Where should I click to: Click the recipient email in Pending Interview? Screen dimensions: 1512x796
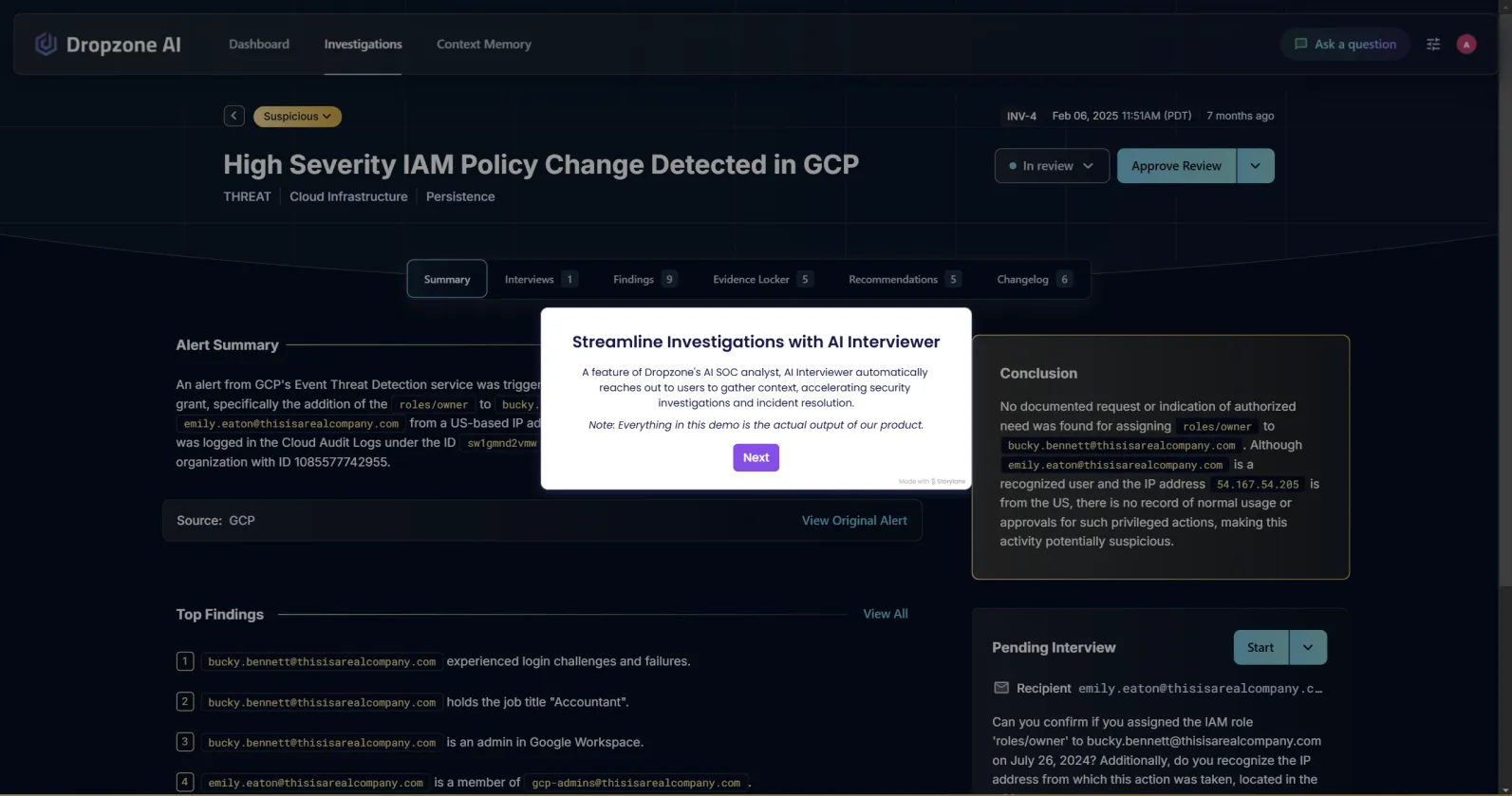click(1201, 689)
